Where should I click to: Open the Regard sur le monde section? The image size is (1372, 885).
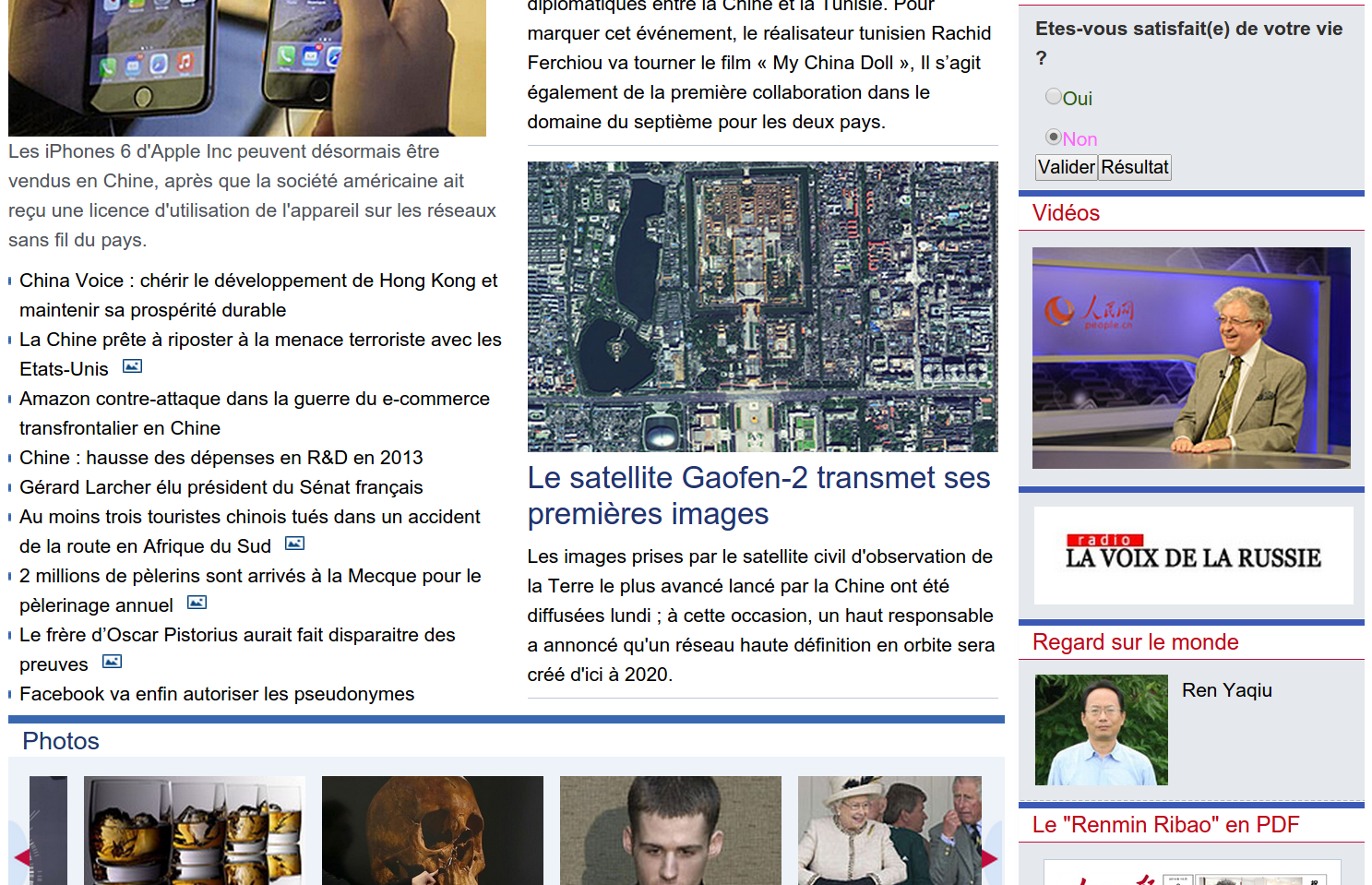click(1135, 642)
